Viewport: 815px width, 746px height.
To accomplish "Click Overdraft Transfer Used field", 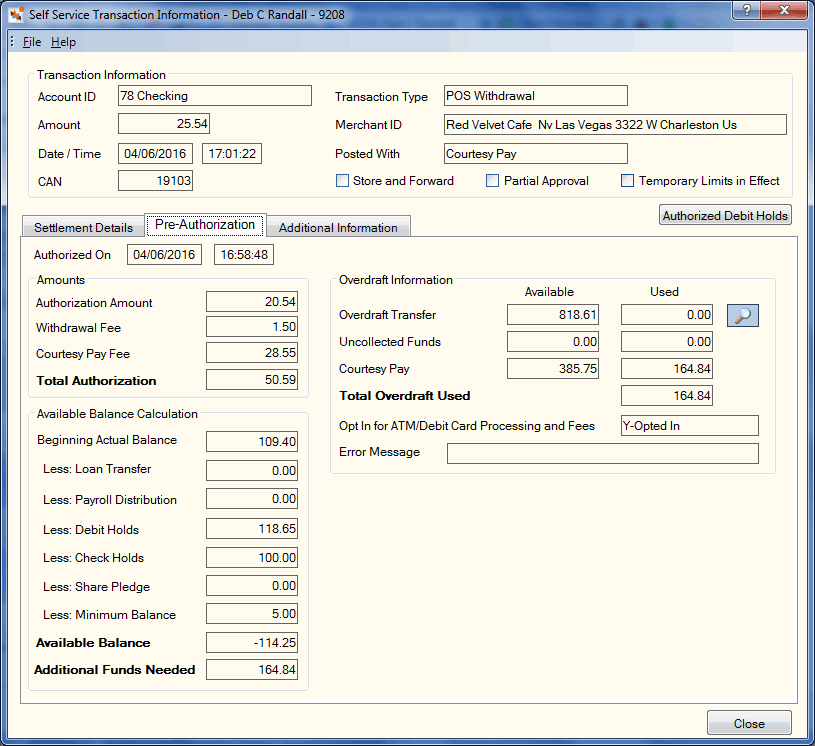I will (667, 315).
